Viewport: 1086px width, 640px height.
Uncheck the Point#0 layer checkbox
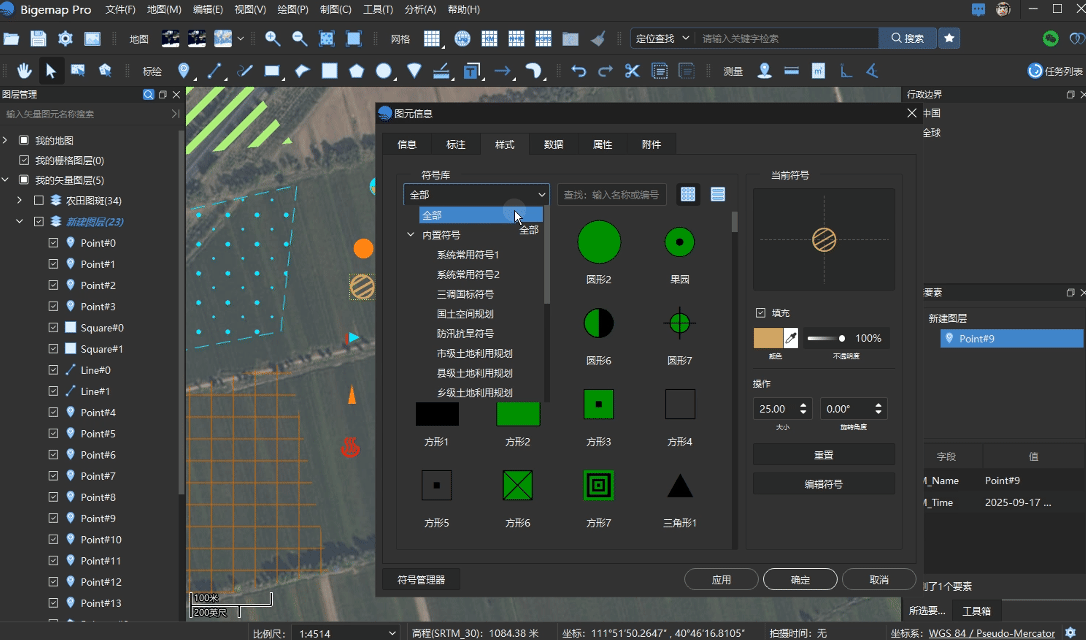coord(54,243)
